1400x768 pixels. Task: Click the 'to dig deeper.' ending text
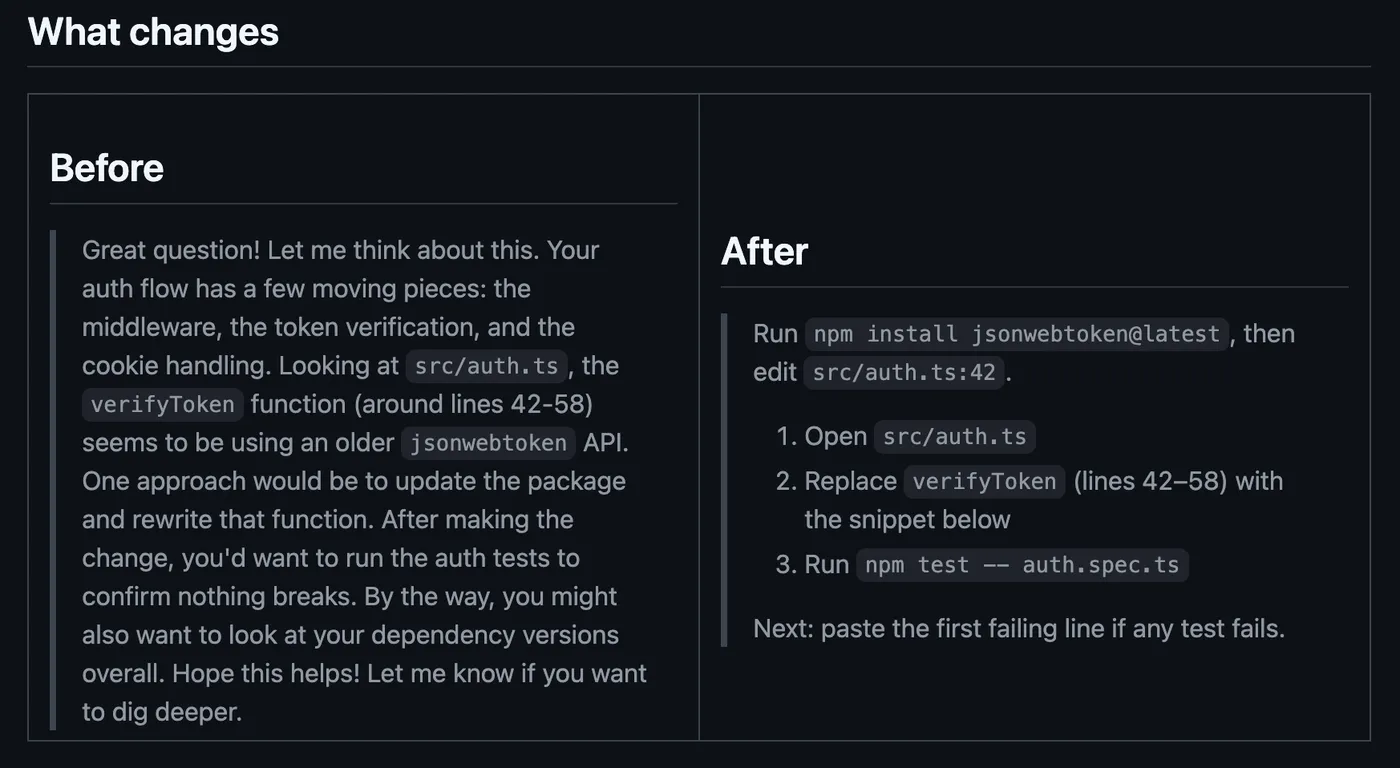(162, 712)
